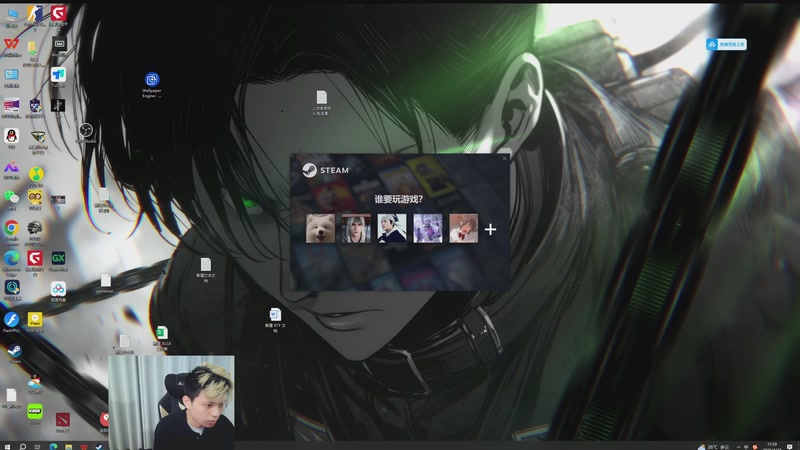The image size is (800, 450).
Task: Open File Explorer from the taskbar
Action: click(x=68, y=446)
